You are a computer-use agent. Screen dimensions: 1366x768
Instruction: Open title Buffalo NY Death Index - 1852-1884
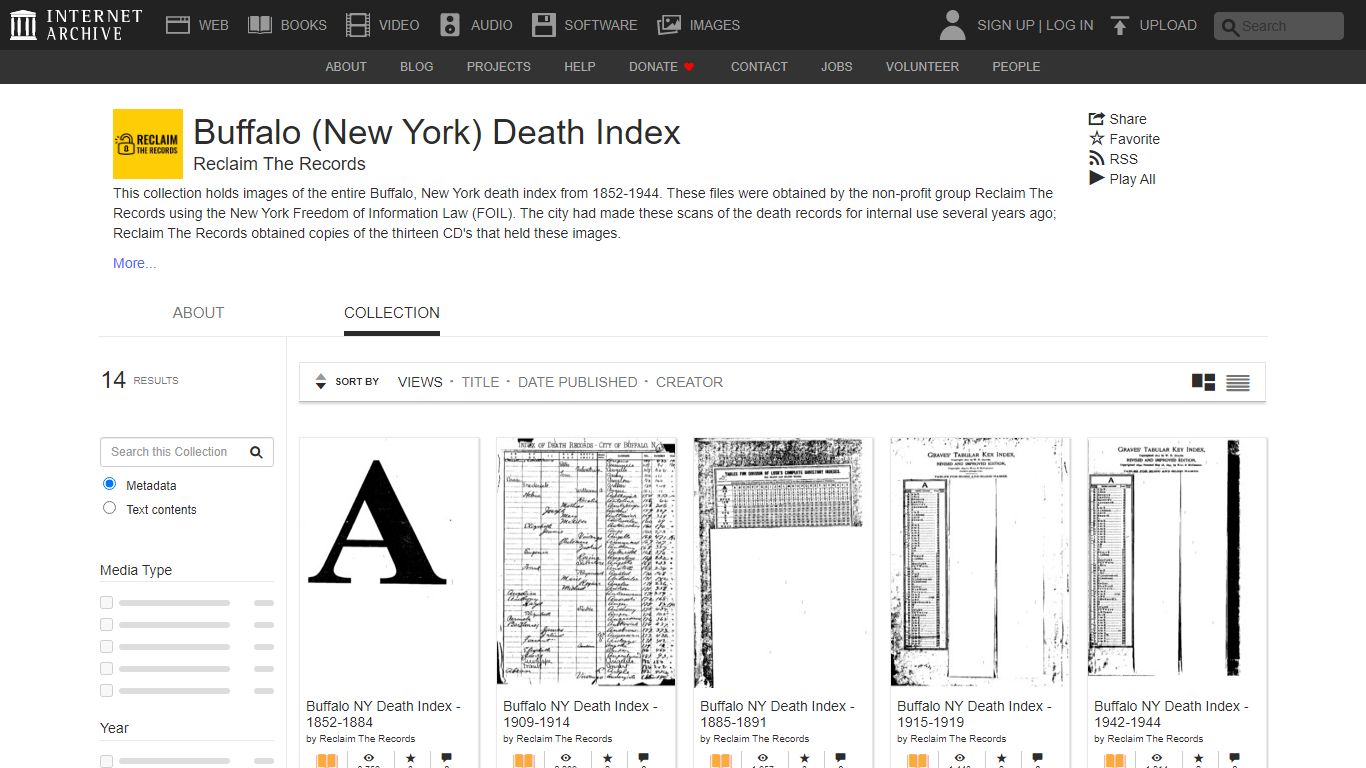coord(383,714)
